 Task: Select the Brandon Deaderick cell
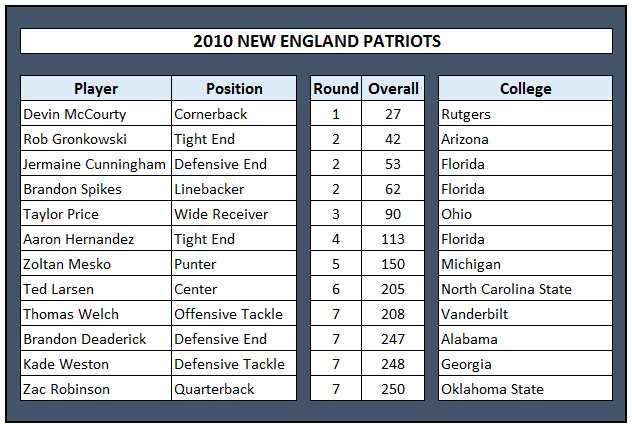click(96, 339)
